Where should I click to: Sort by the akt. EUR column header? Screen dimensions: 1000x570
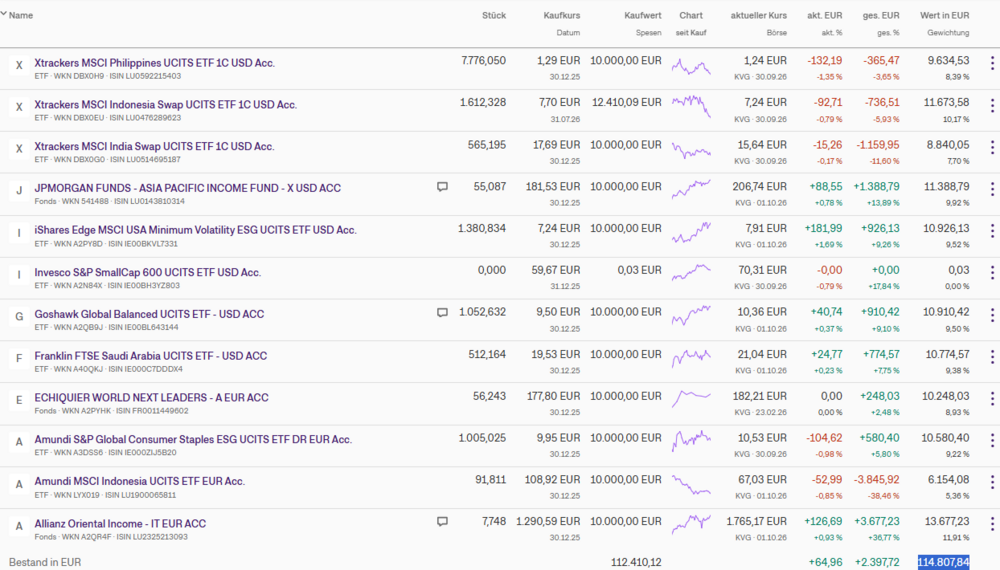click(825, 15)
